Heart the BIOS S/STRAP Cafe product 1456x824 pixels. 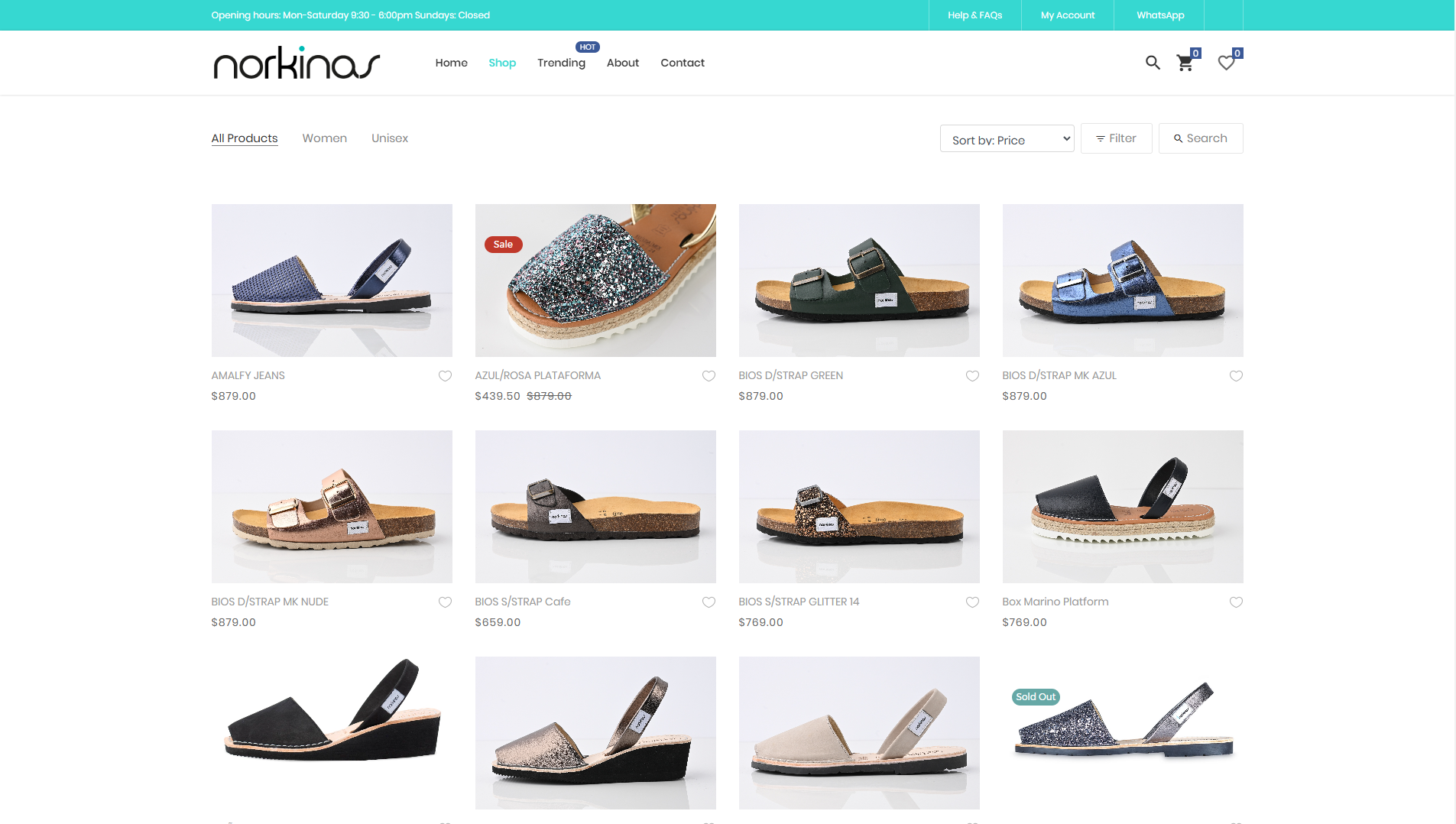pyautogui.click(x=709, y=602)
